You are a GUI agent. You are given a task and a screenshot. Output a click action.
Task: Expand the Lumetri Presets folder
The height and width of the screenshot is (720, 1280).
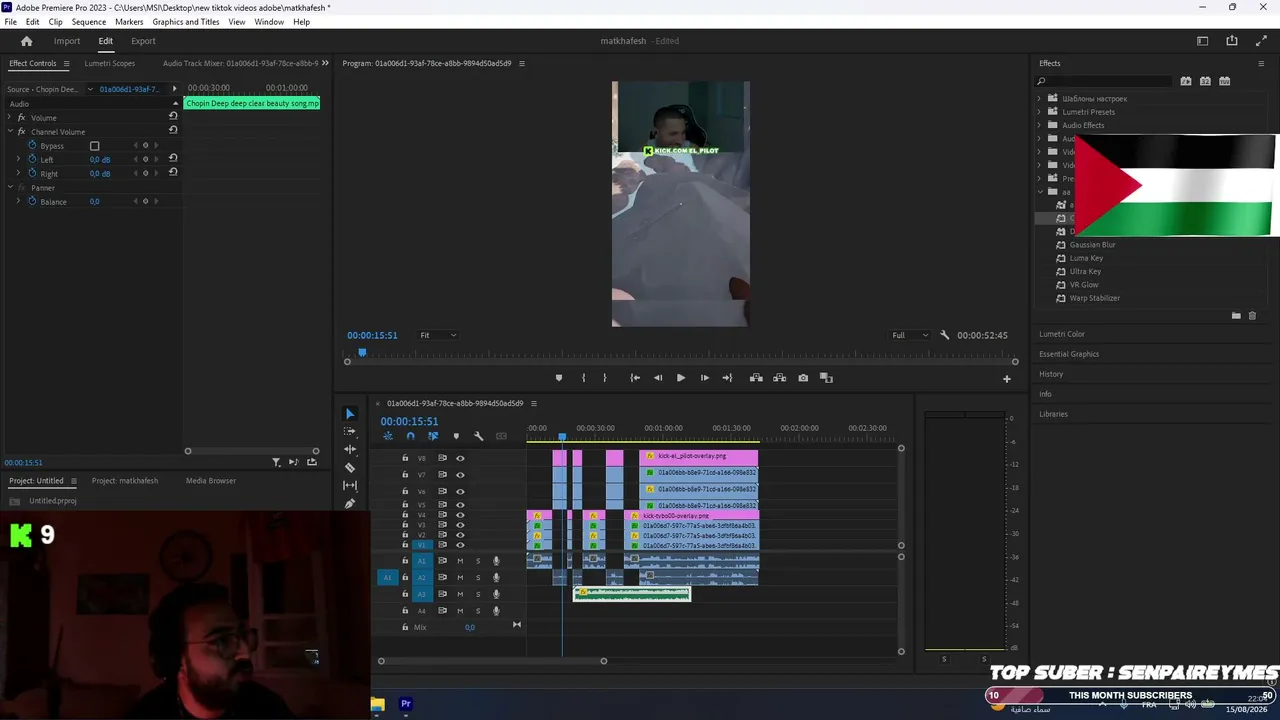[x=1039, y=112]
